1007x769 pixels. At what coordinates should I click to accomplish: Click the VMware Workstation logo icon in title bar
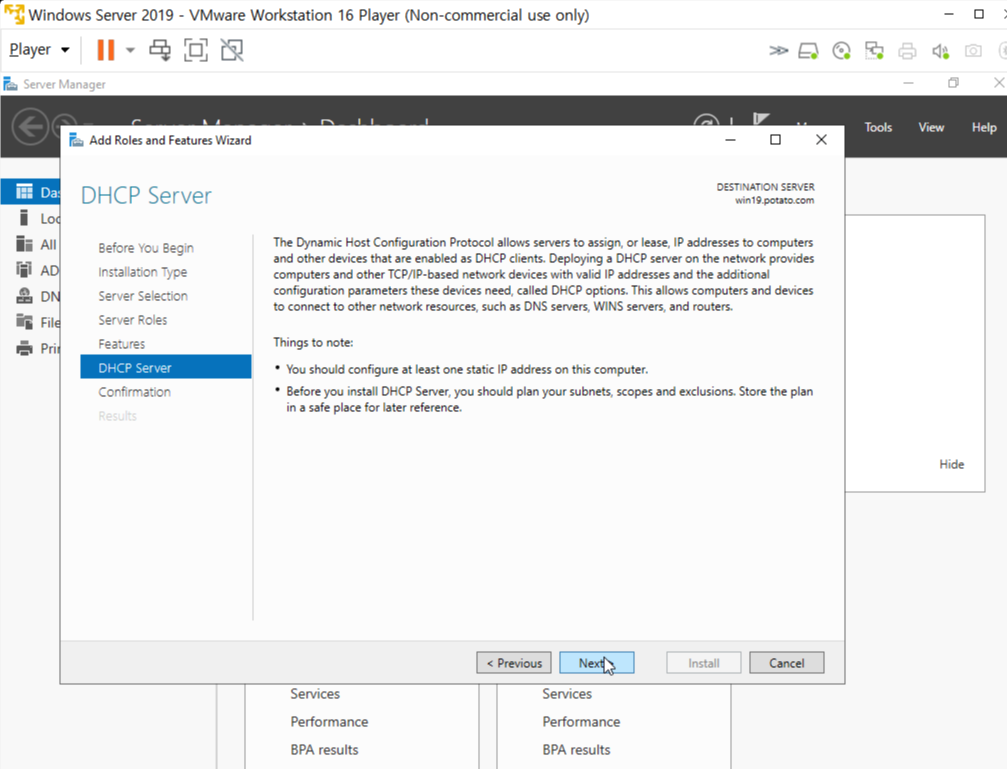(14, 14)
